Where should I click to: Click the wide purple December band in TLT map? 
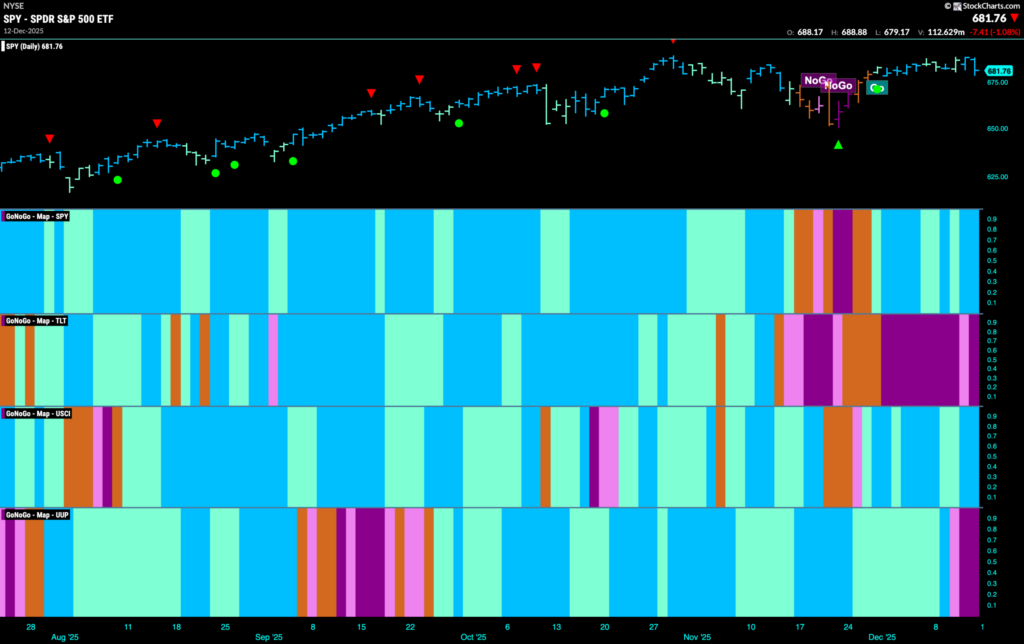tap(920, 360)
